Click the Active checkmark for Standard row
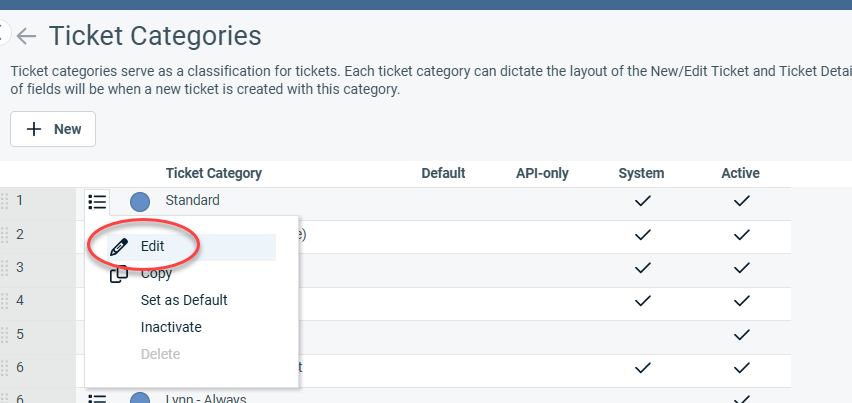The width and height of the screenshot is (852, 403). (x=740, y=201)
